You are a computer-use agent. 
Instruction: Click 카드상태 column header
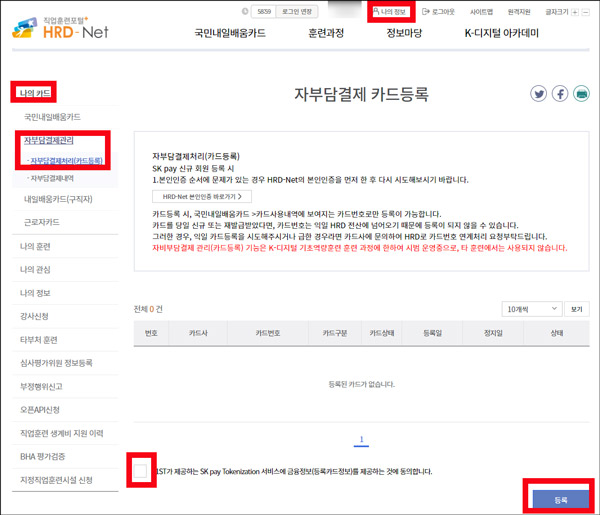tap(382, 333)
